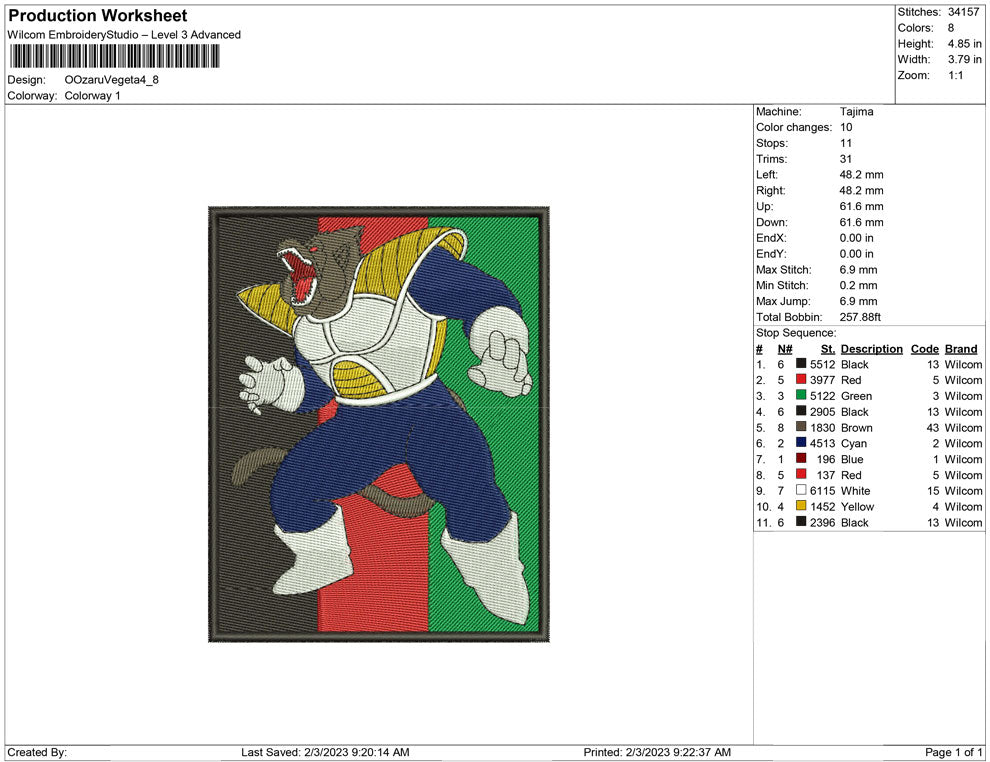
Task: Click the 'N#' column header
Action: coord(785,348)
